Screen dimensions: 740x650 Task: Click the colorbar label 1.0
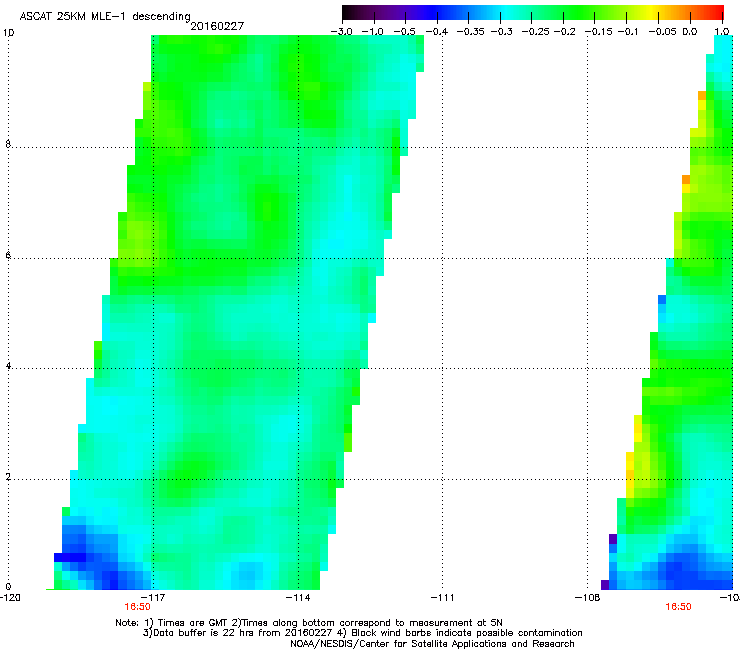pyautogui.click(x=722, y=32)
